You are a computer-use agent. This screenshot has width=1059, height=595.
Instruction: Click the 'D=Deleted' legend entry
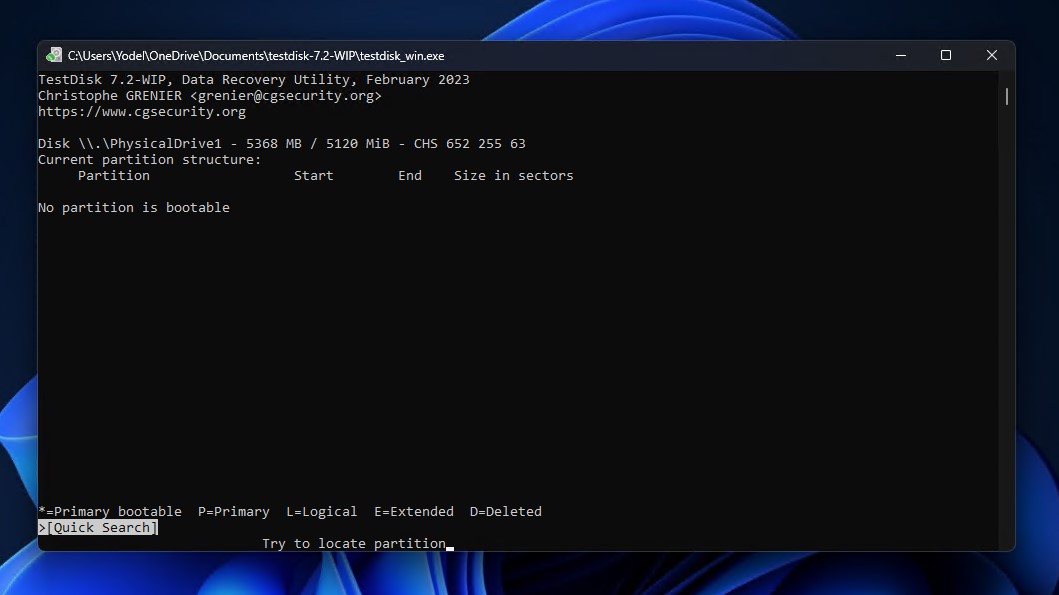505,511
